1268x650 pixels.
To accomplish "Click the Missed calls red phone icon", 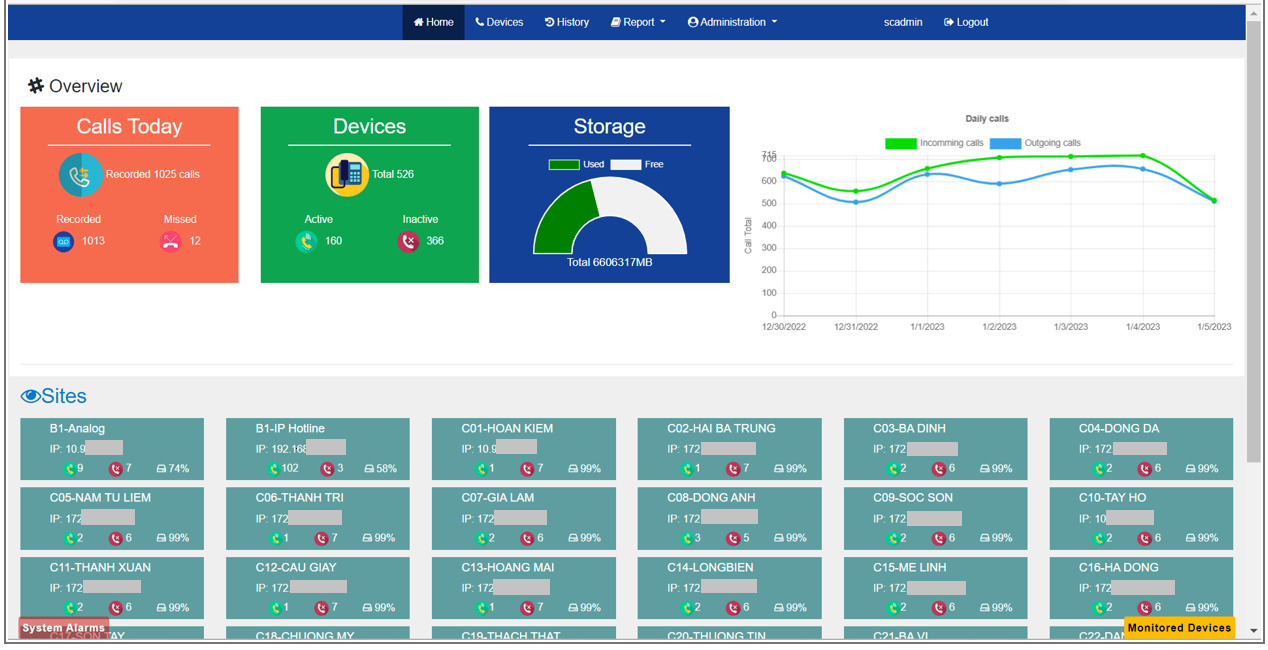I will 171,242.
